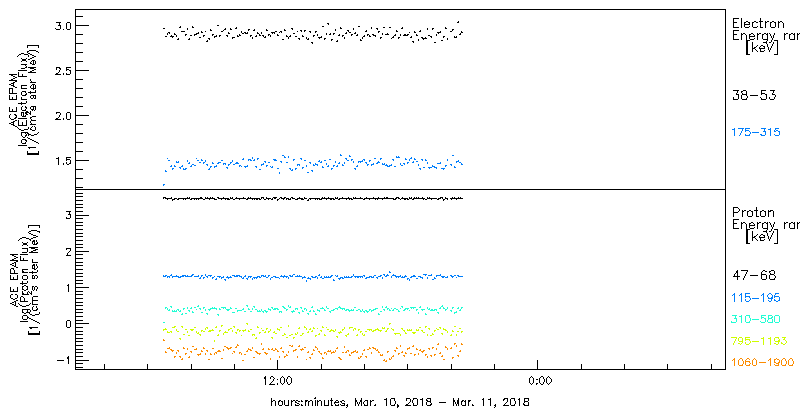Click the 0:00 time axis label
The image size is (800, 410).
coord(538,381)
